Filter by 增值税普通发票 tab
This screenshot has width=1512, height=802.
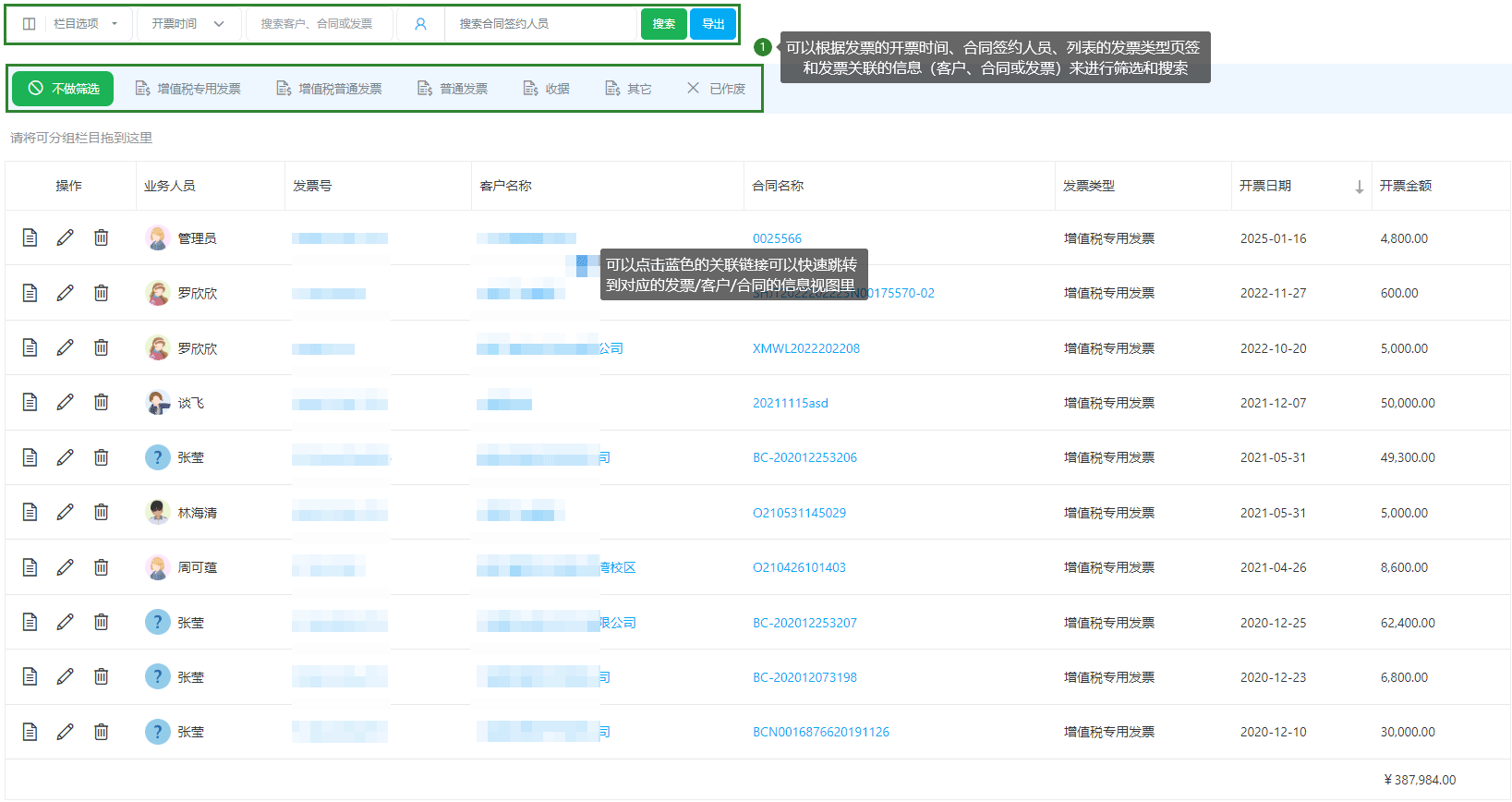tap(330, 89)
